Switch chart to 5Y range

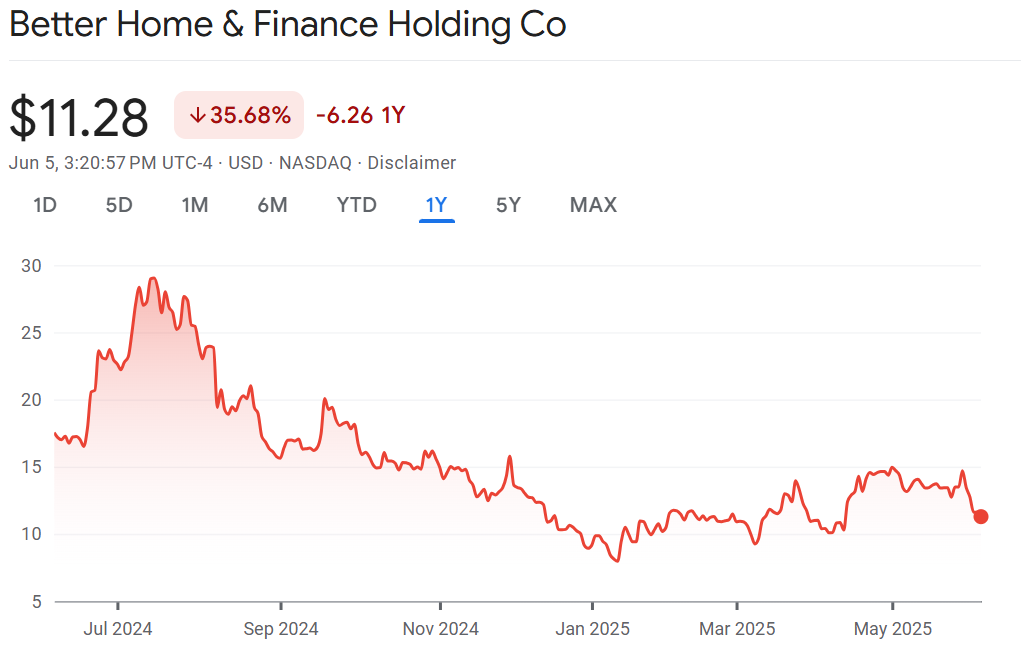click(508, 205)
